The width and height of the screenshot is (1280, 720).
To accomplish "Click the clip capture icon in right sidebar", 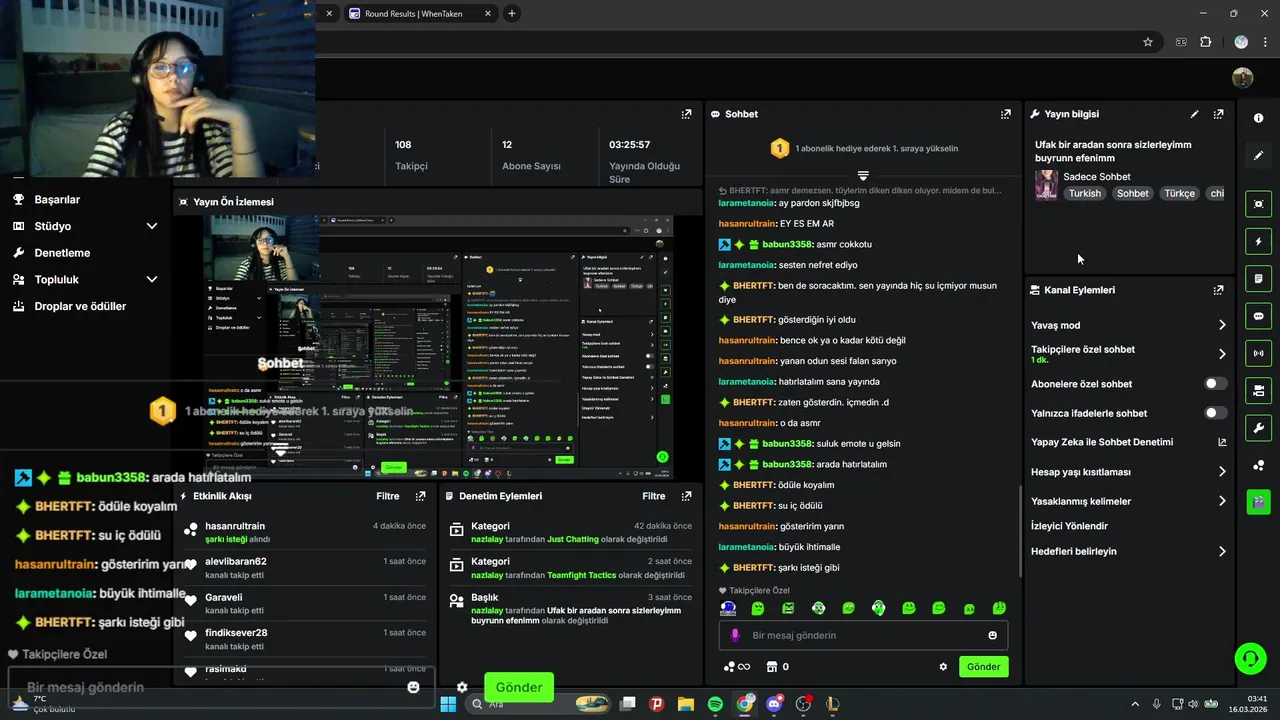I will point(1258,204).
